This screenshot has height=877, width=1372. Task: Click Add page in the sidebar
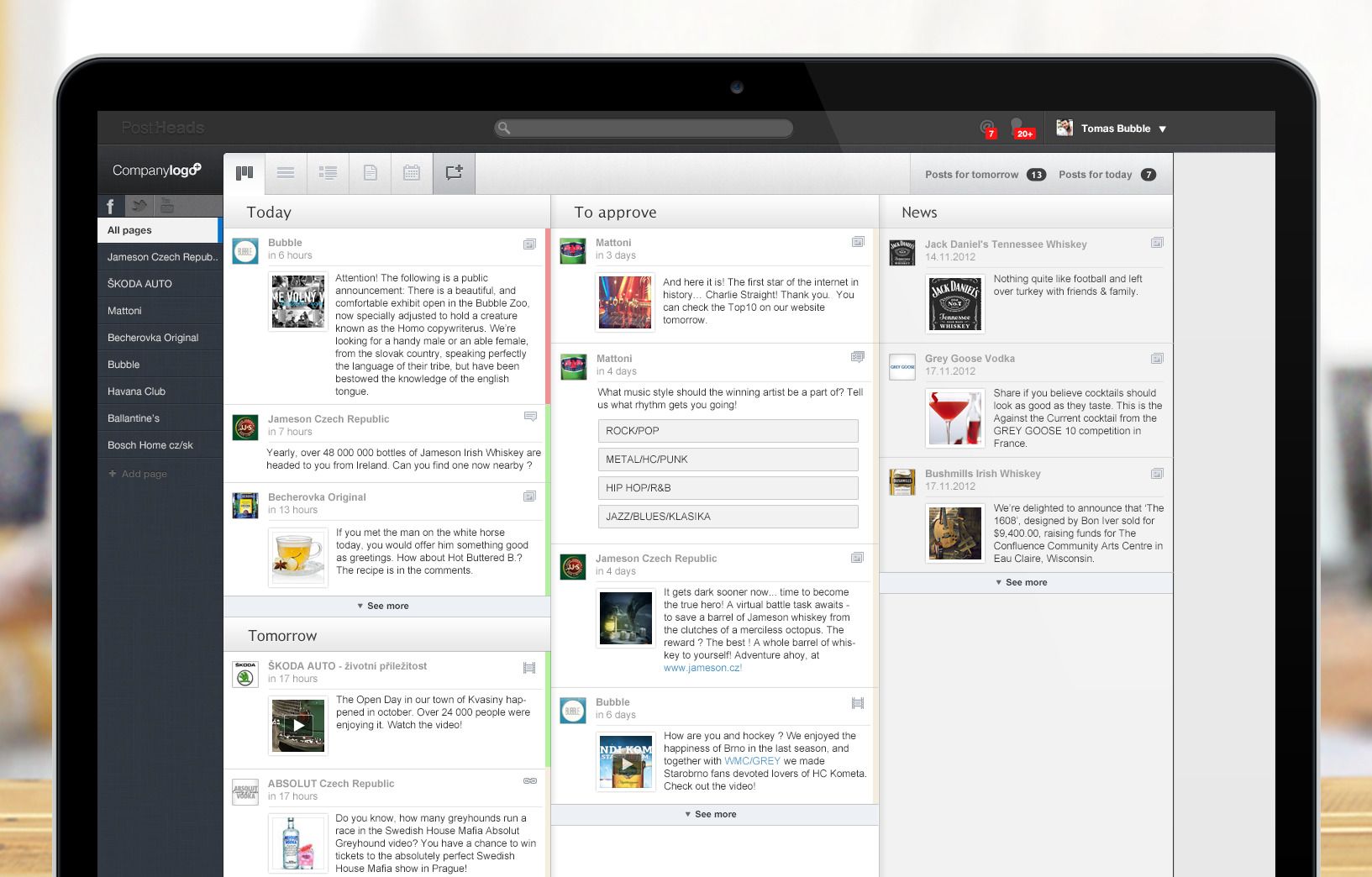coord(137,473)
